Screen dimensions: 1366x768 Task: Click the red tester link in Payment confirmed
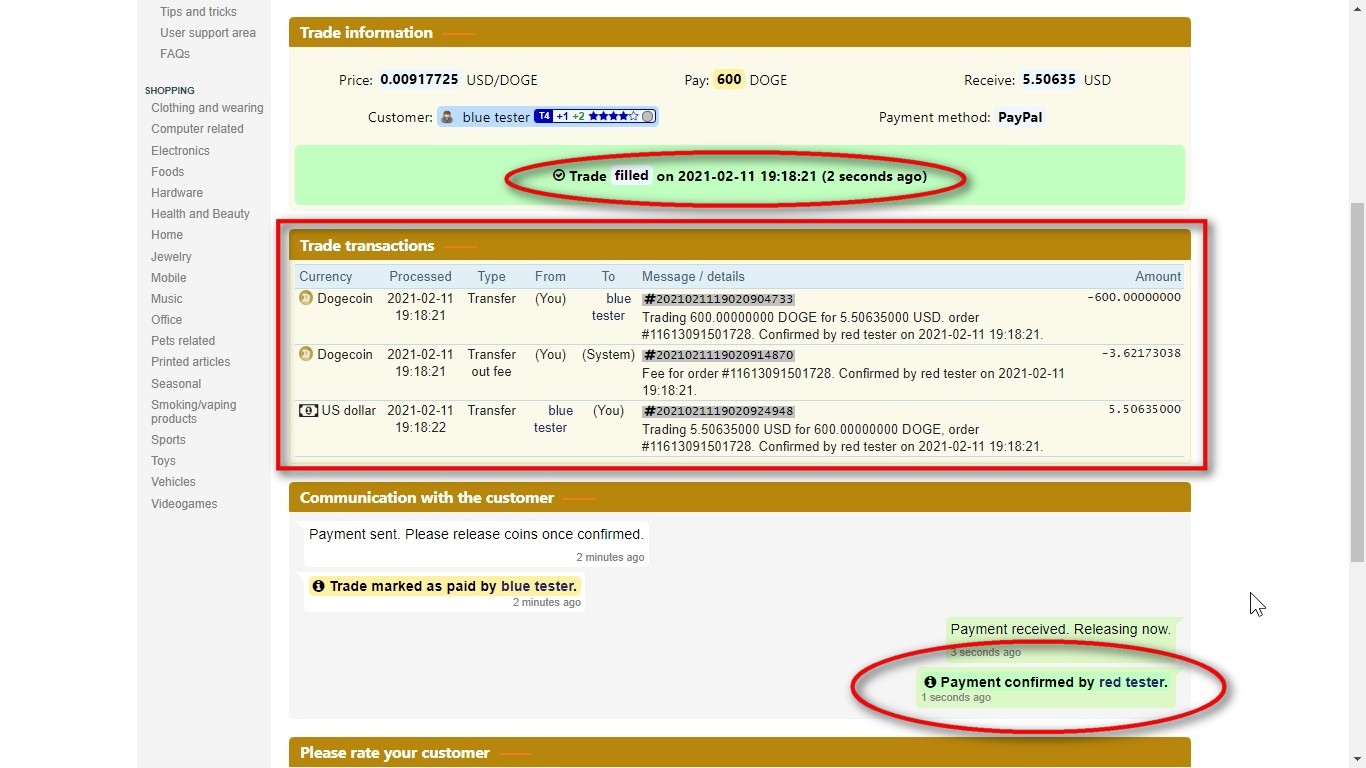point(1132,682)
